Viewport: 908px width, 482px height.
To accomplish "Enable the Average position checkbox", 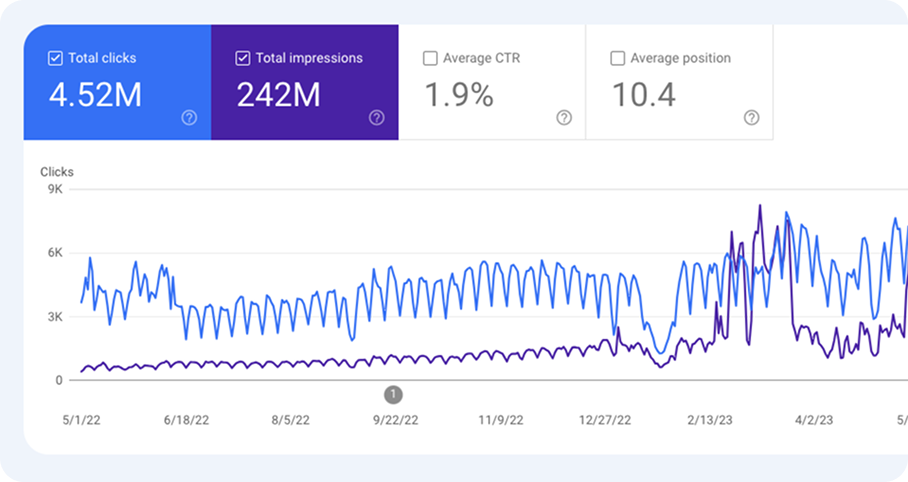I will (617, 59).
